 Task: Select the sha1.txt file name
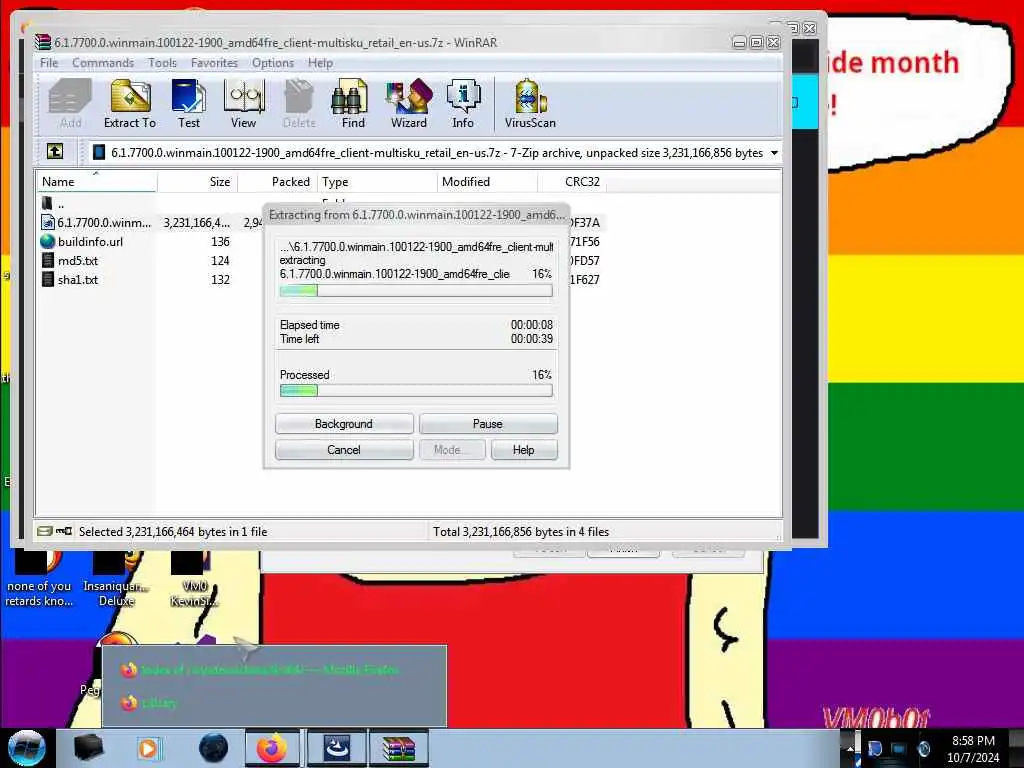pyautogui.click(x=78, y=280)
